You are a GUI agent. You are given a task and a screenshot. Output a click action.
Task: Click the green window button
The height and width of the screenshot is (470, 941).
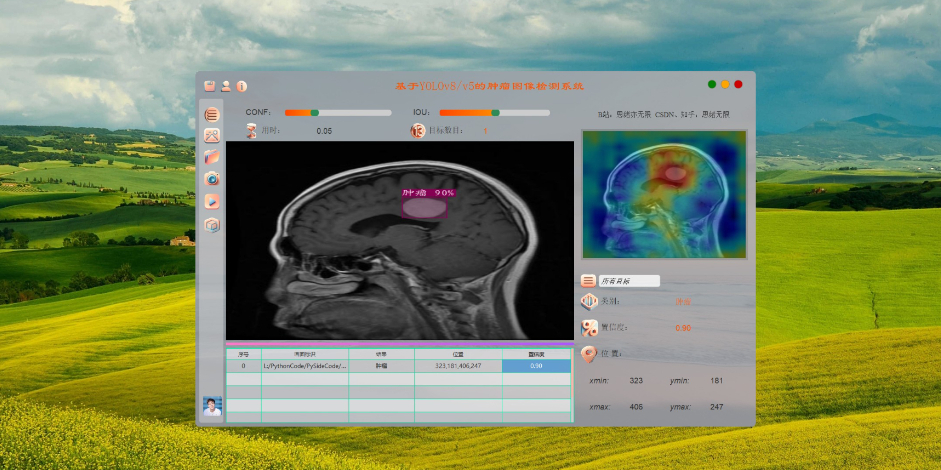click(x=712, y=85)
